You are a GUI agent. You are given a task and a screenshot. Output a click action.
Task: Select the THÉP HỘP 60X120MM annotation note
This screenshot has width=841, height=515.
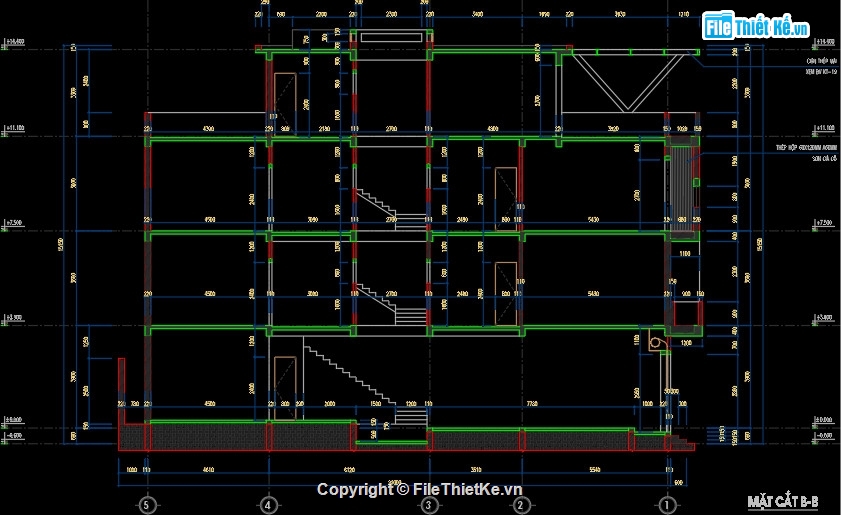tap(806, 148)
